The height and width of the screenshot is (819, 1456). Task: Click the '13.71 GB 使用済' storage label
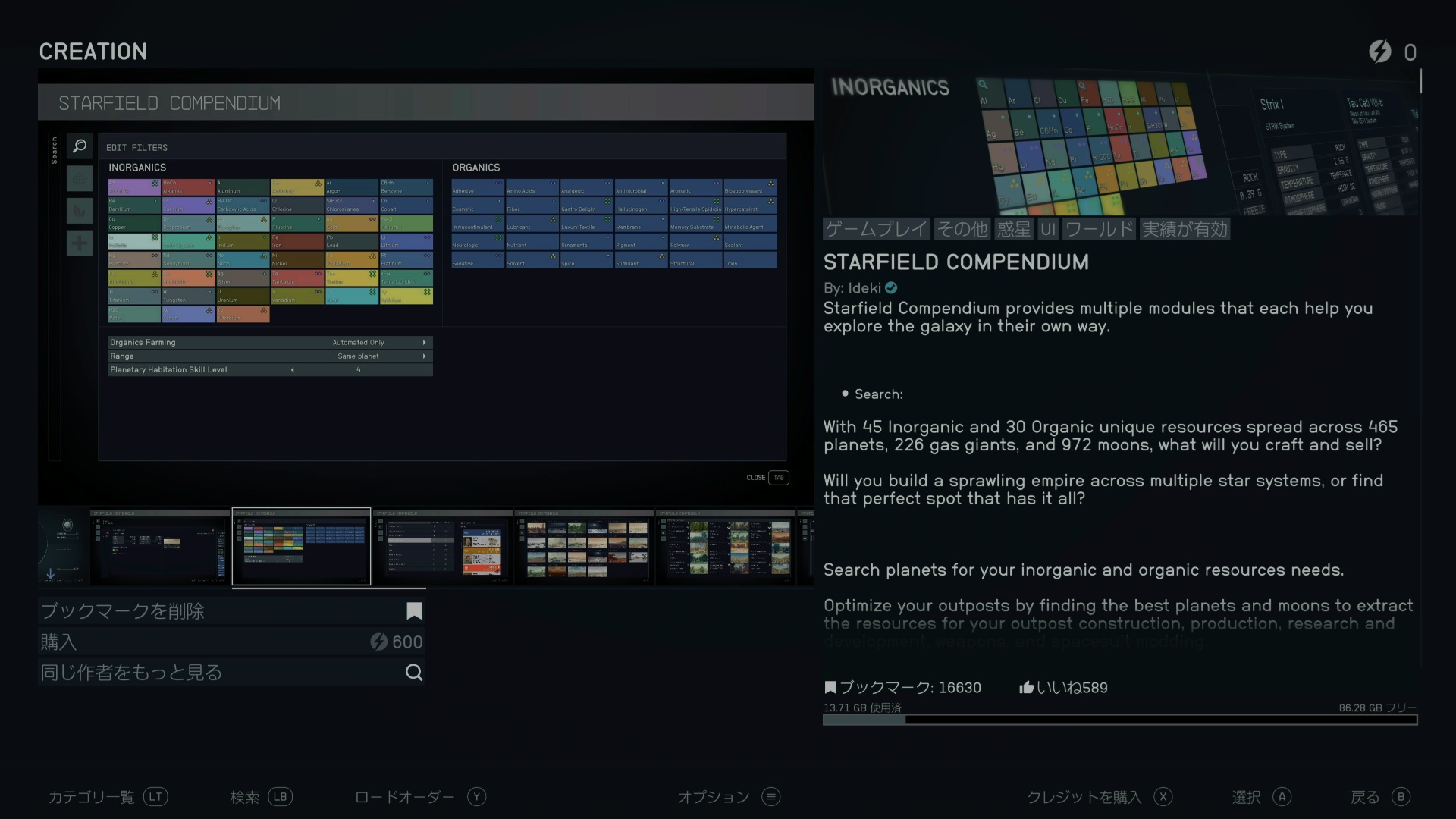(x=862, y=708)
